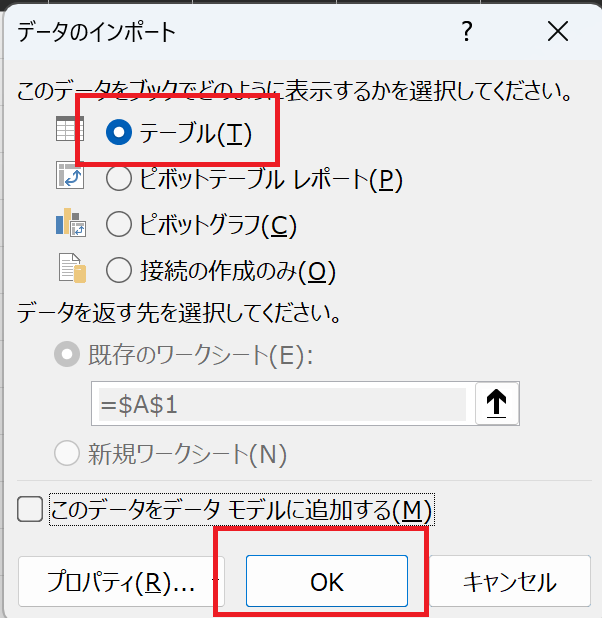Select 新規ワークシート(N) radio button
Image resolution: width=602 pixels, height=618 pixels.
[68, 454]
